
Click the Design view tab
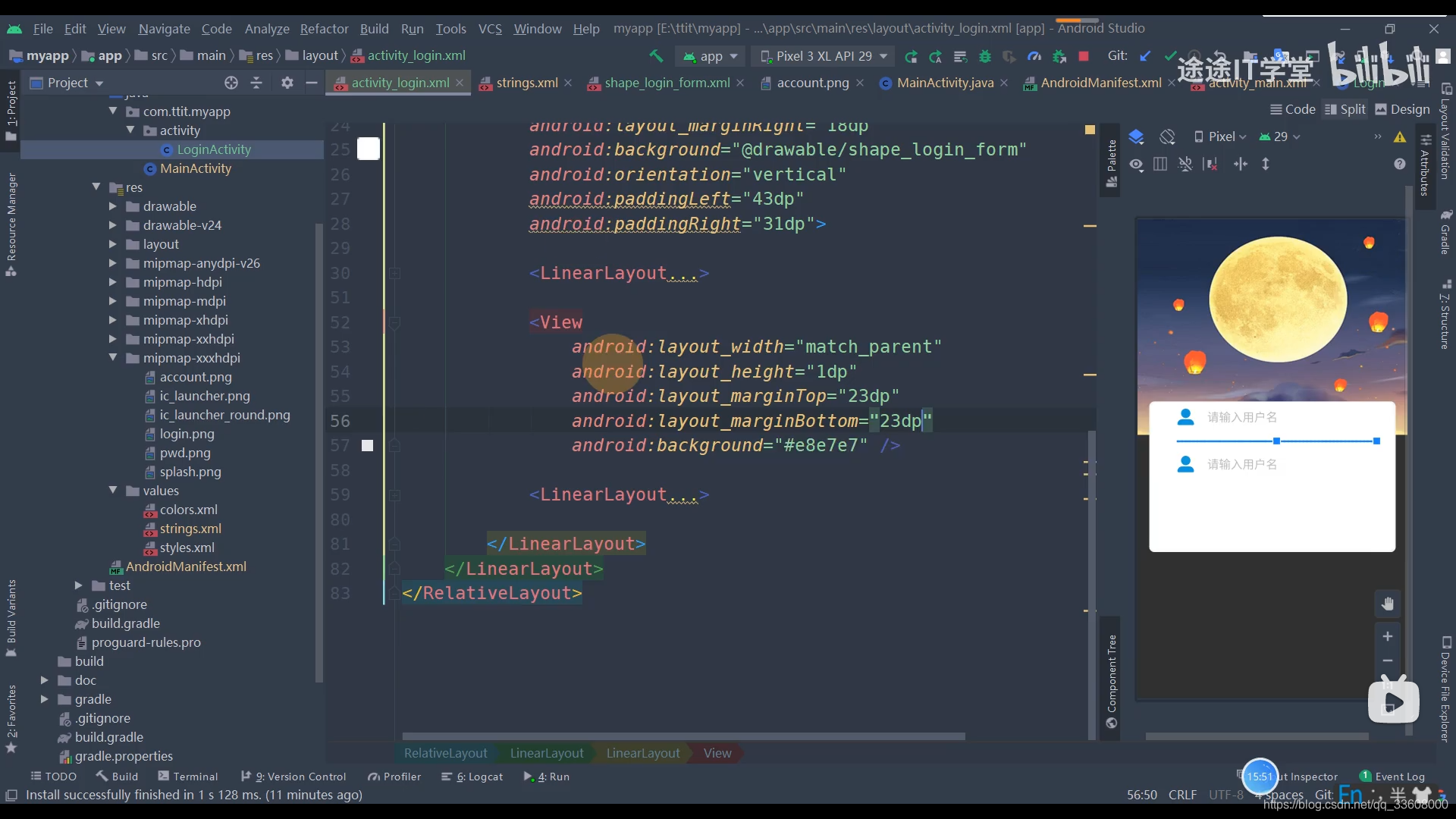point(1409,110)
